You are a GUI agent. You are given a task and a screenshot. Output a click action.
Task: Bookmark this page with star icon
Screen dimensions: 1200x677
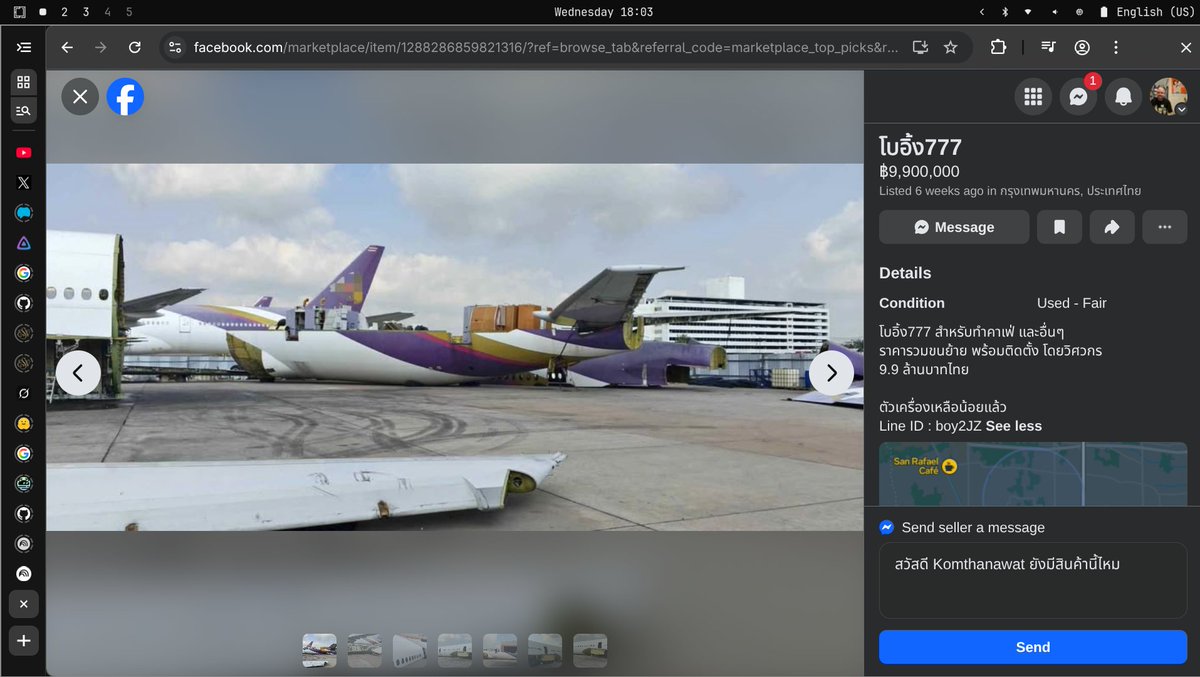(950, 47)
